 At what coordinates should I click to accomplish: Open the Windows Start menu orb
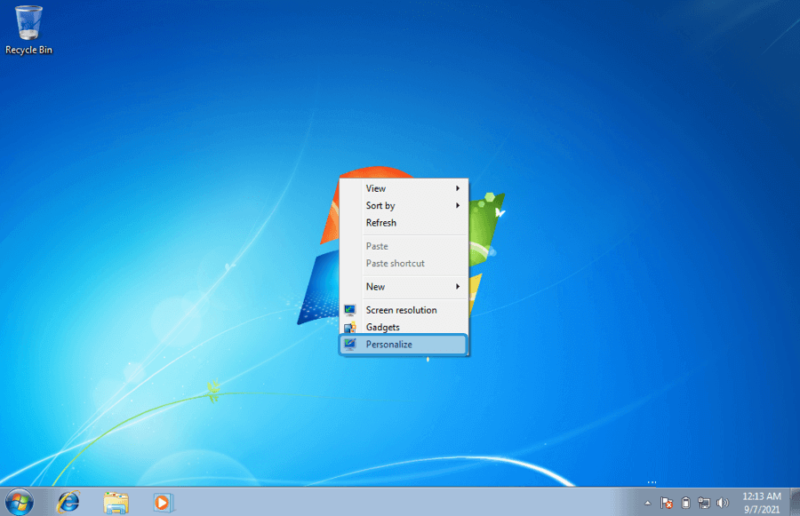click(19, 502)
